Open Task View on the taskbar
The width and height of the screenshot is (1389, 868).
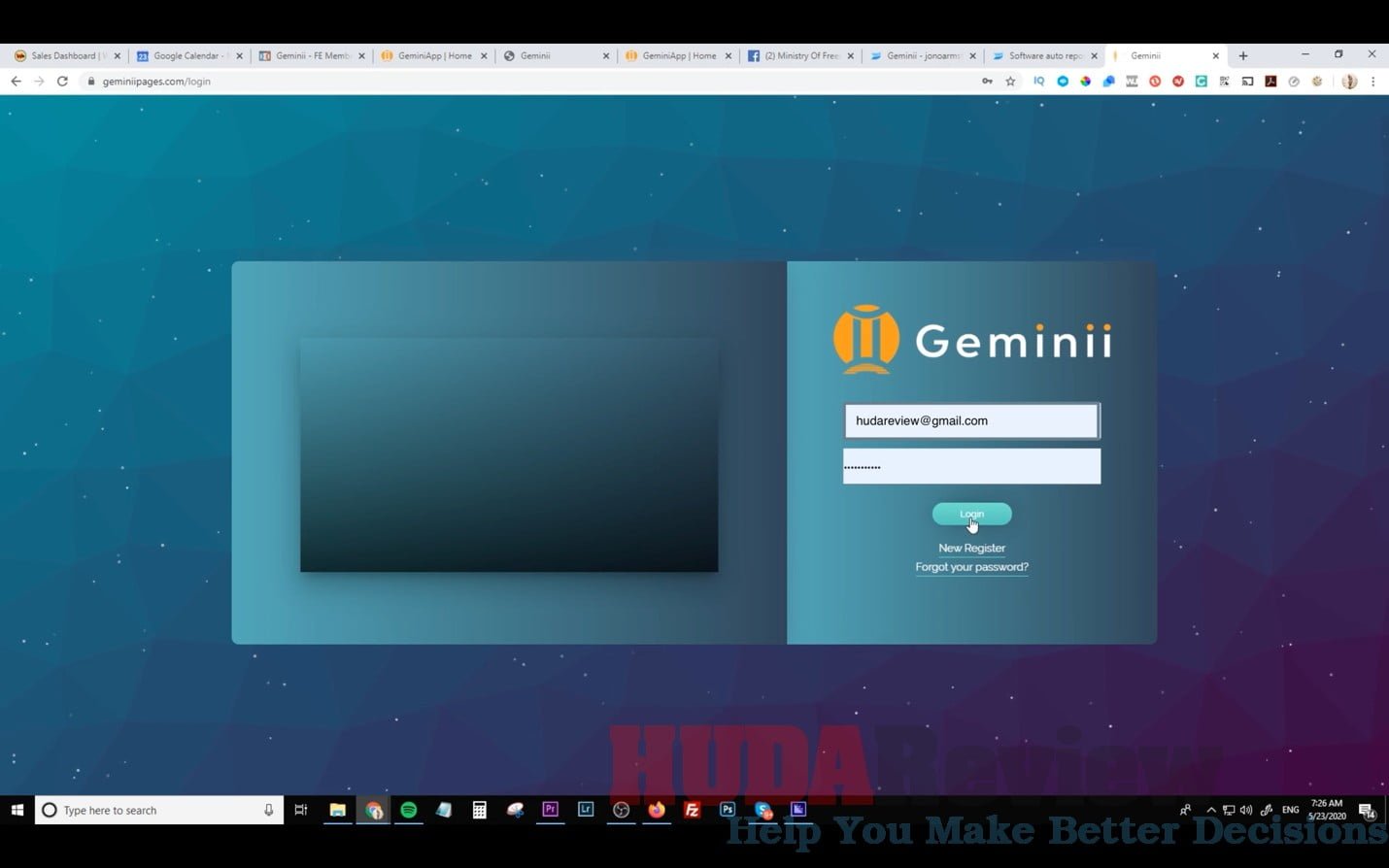301,810
